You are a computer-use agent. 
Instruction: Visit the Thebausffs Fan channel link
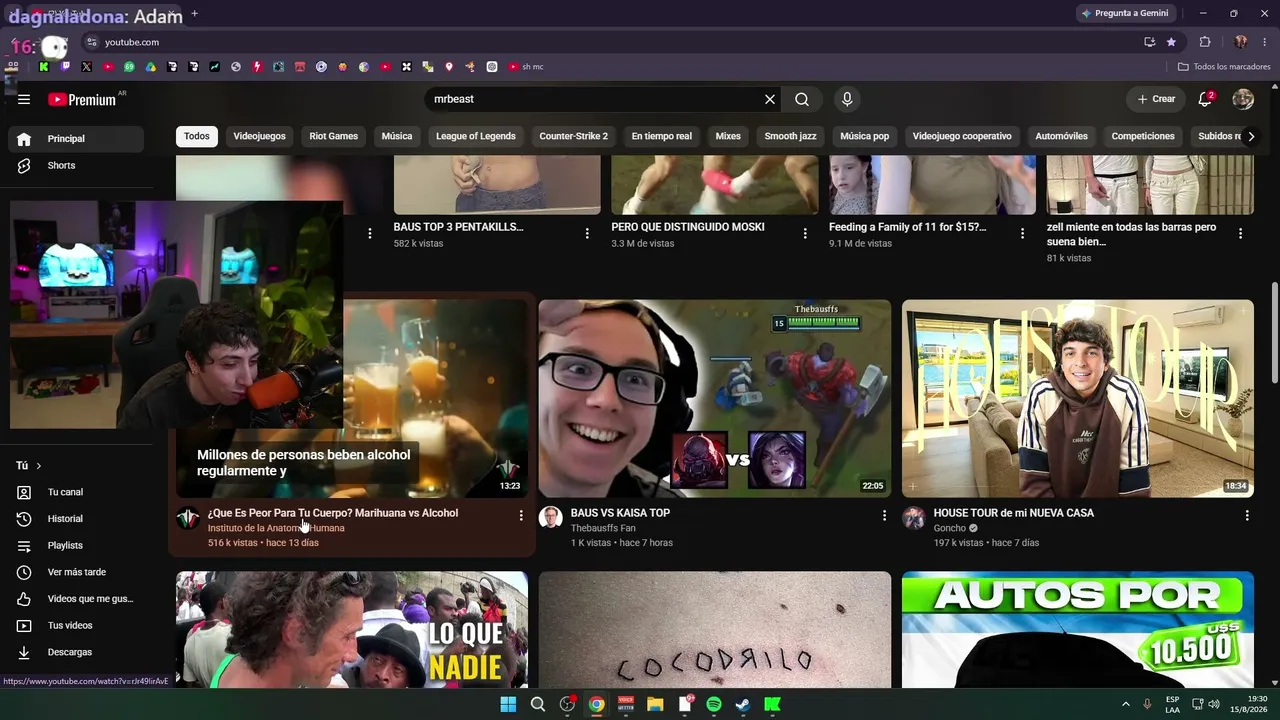(603, 528)
